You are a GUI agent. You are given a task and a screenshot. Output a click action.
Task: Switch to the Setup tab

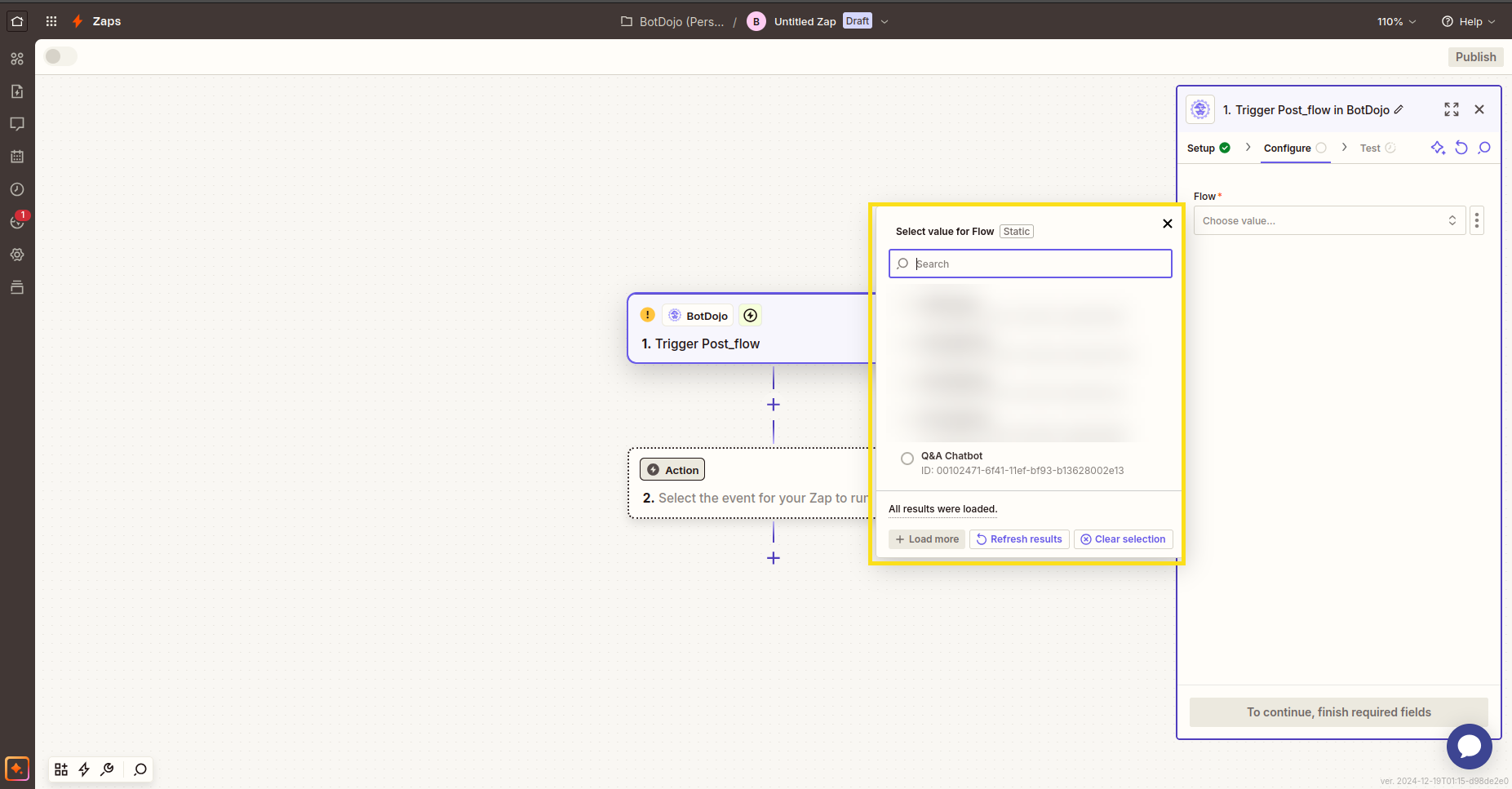point(1208,148)
